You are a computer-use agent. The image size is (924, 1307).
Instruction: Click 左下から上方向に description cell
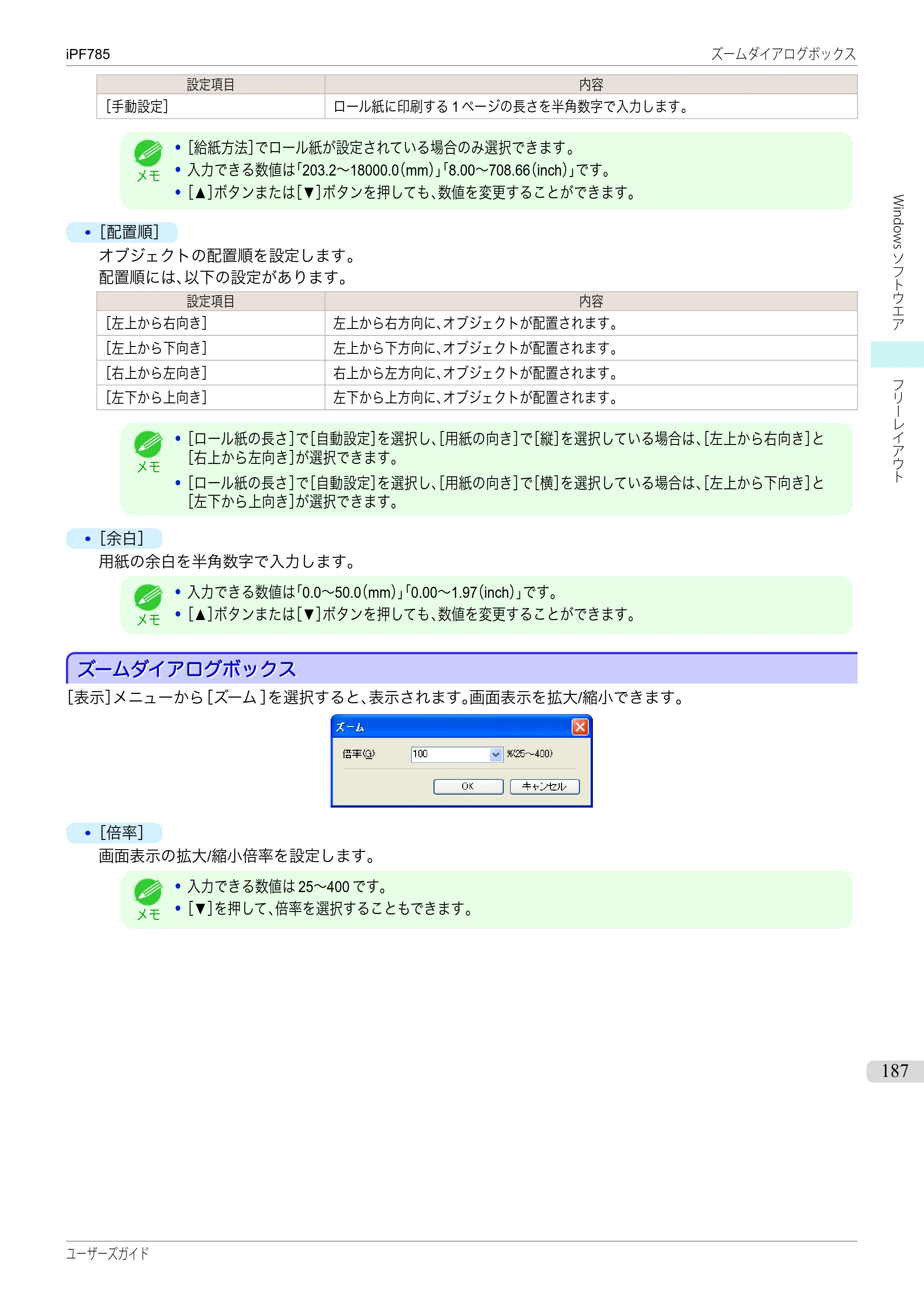[x=591, y=397]
